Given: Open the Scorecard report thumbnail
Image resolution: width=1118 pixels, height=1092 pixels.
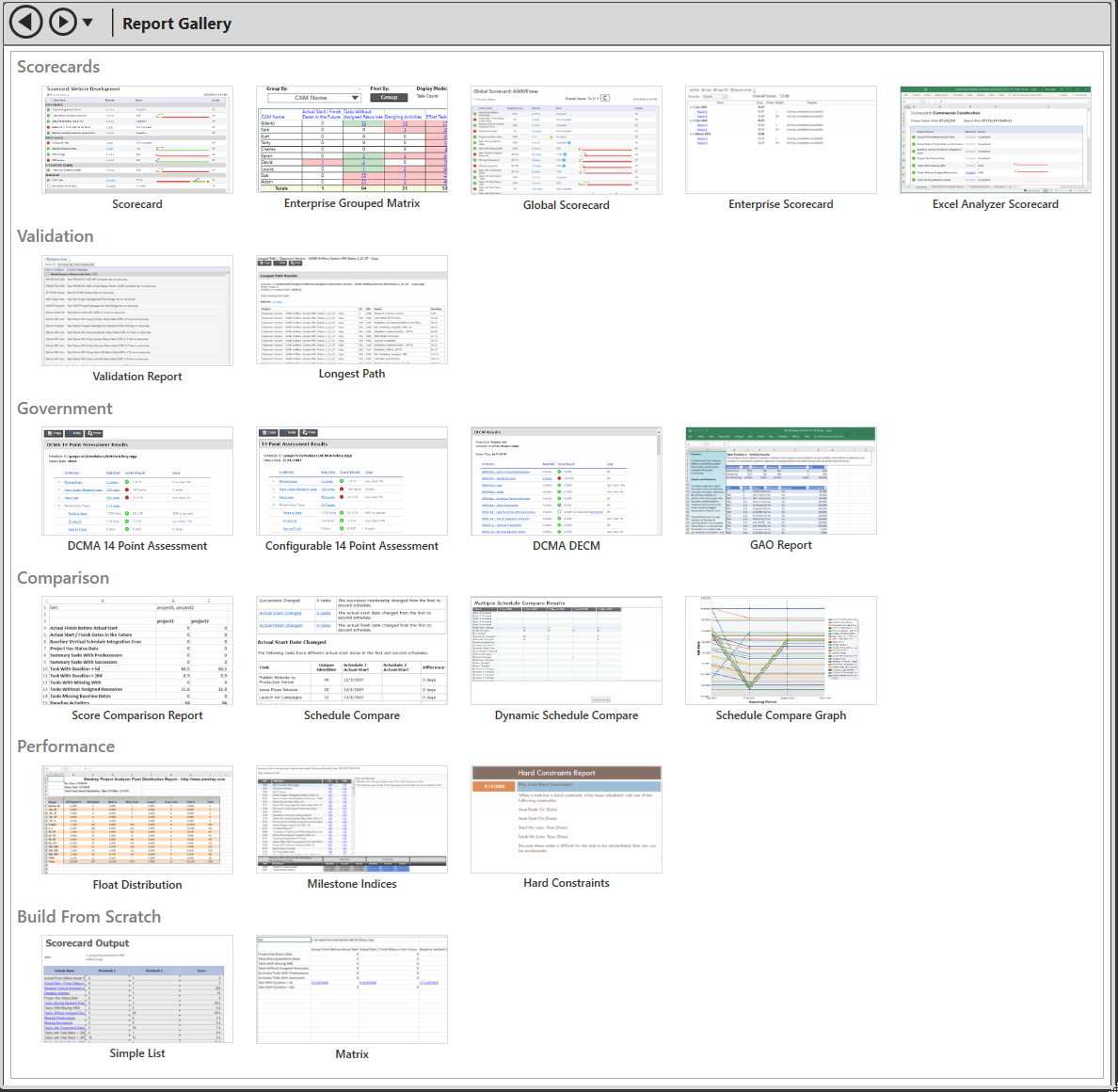Looking at the screenshot, I should tap(137, 140).
